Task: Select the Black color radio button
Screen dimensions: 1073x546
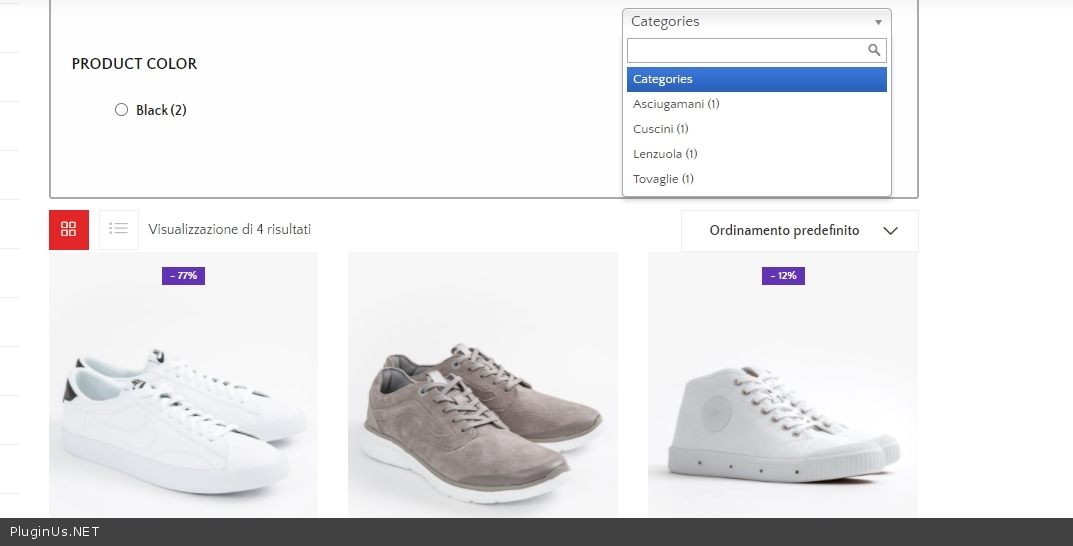Action: click(x=122, y=110)
